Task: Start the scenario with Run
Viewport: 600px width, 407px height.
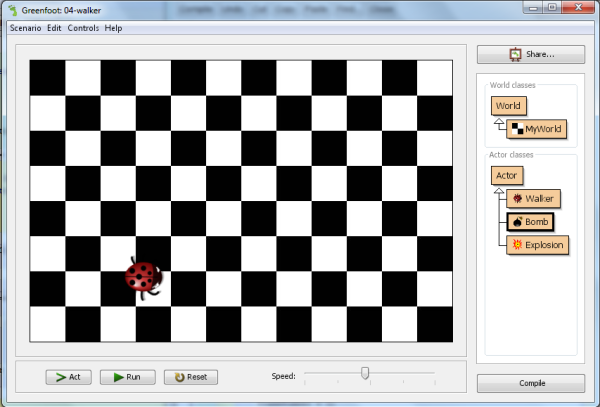Action: coord(127,377)
